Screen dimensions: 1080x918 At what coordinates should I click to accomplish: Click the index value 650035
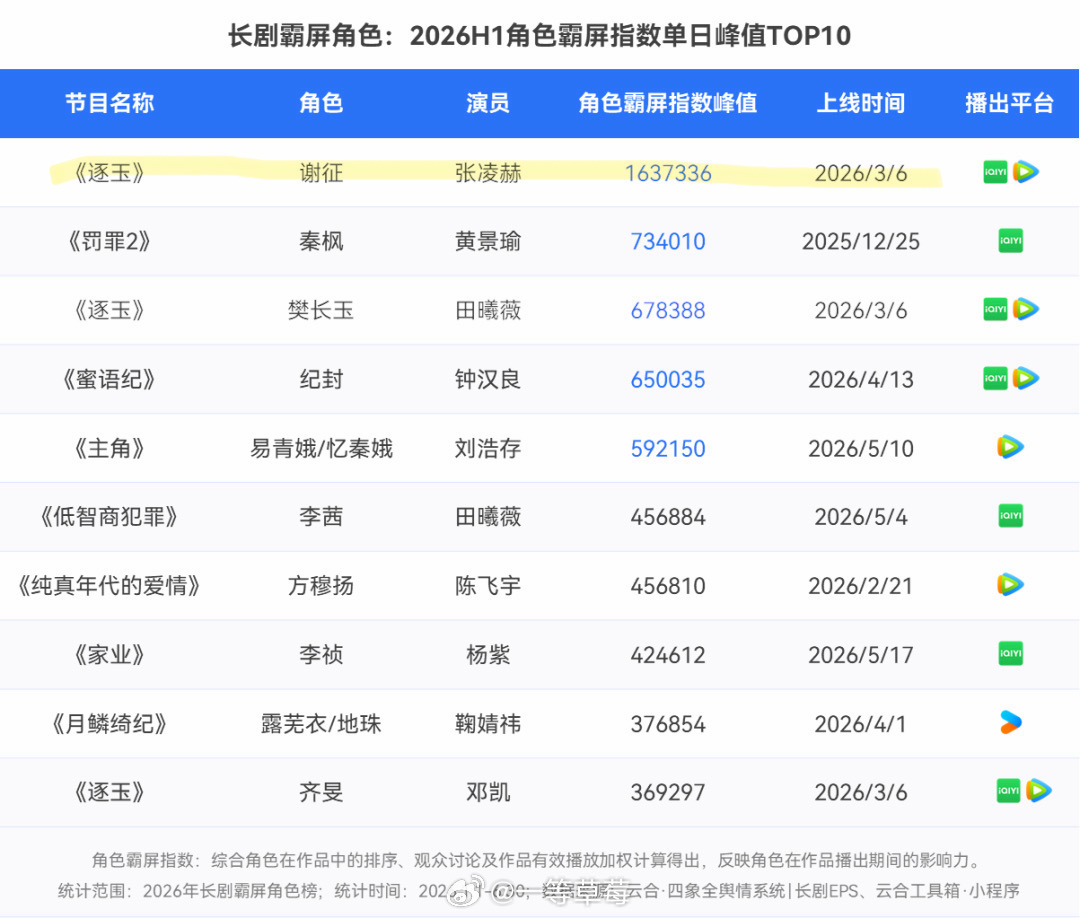[x=668, y=379]
